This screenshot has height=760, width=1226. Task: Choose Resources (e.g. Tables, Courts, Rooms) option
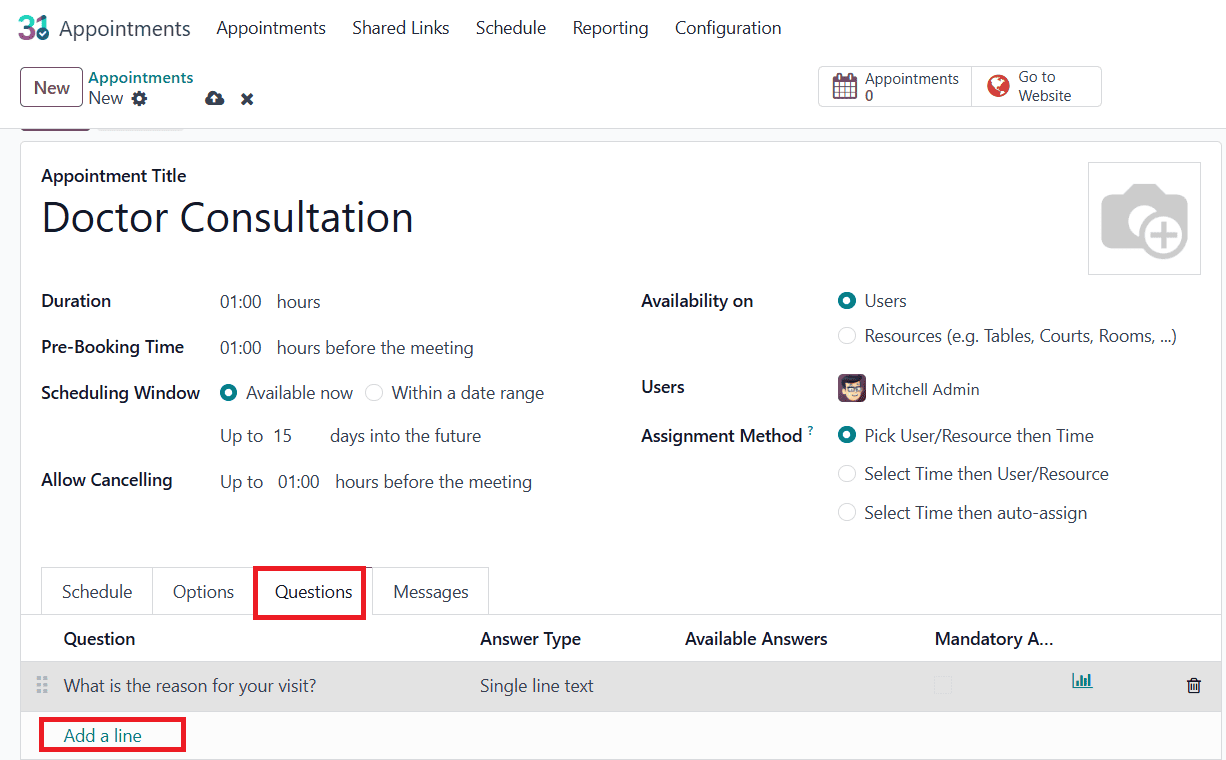point(847,336)
